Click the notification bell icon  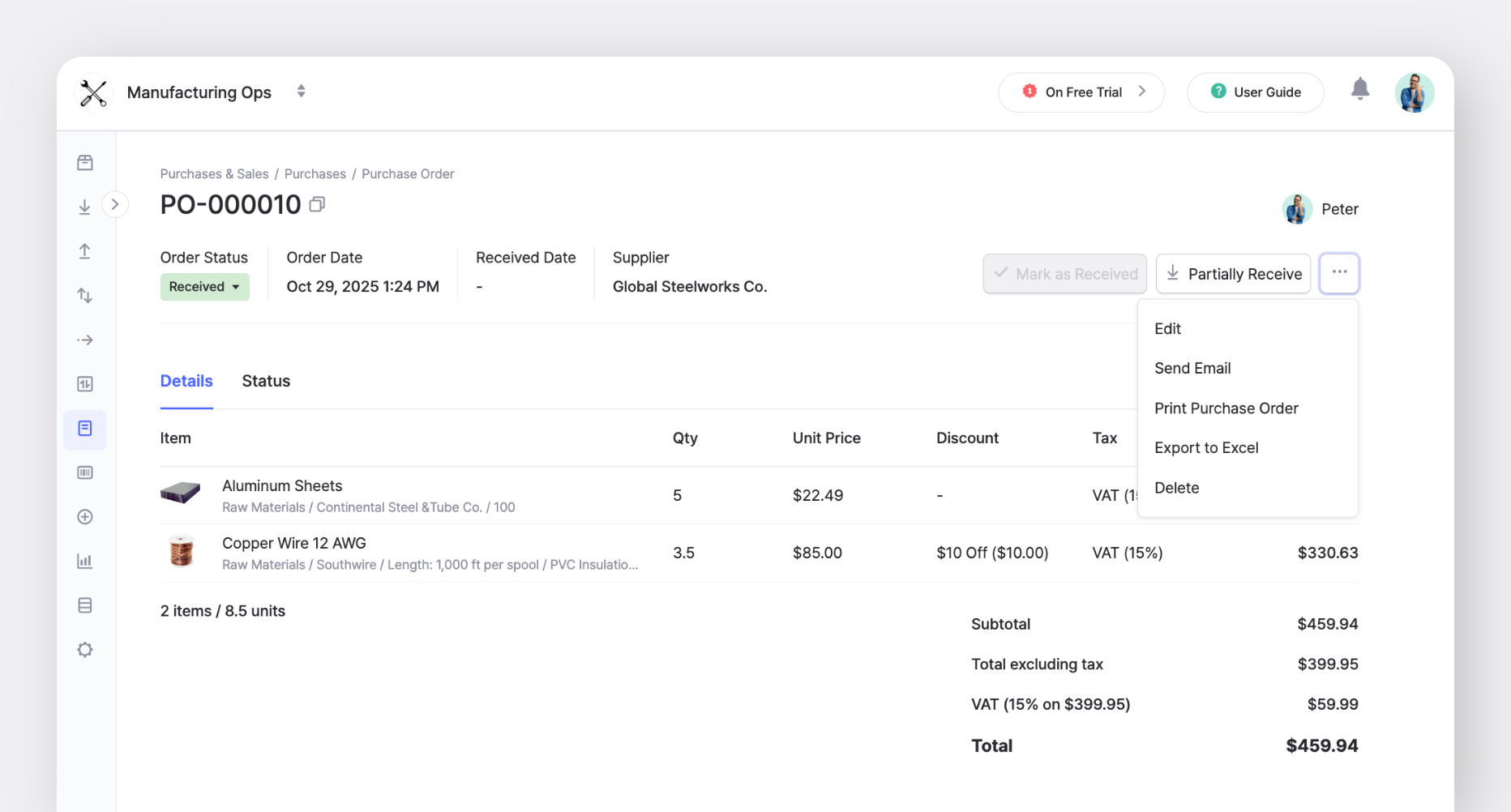1360,90
